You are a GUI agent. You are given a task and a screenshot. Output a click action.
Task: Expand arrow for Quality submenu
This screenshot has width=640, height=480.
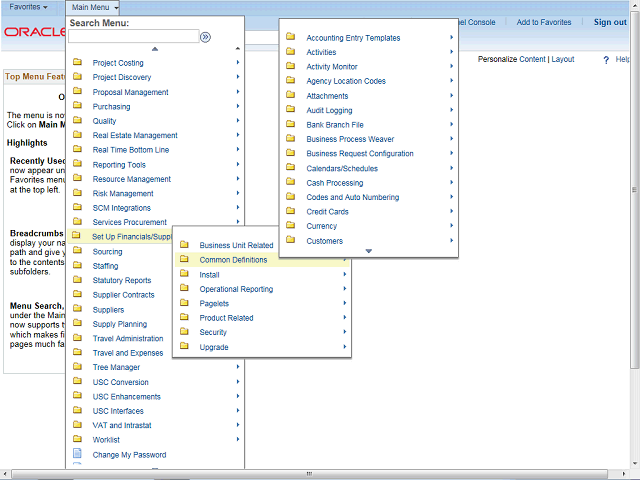pyautogui.click(x=238, y=120)
